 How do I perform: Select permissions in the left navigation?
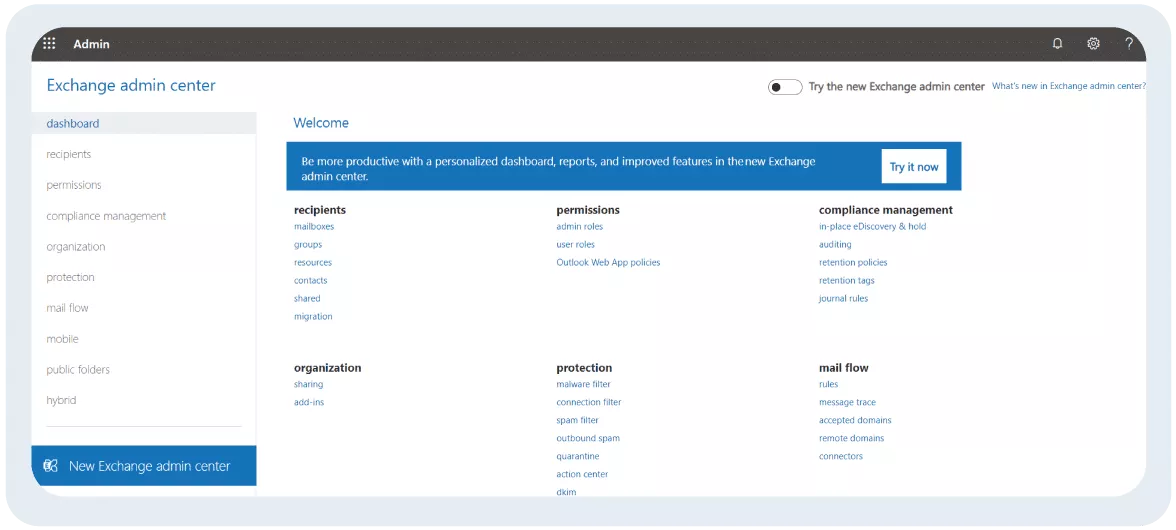click(x=74, y=185)
